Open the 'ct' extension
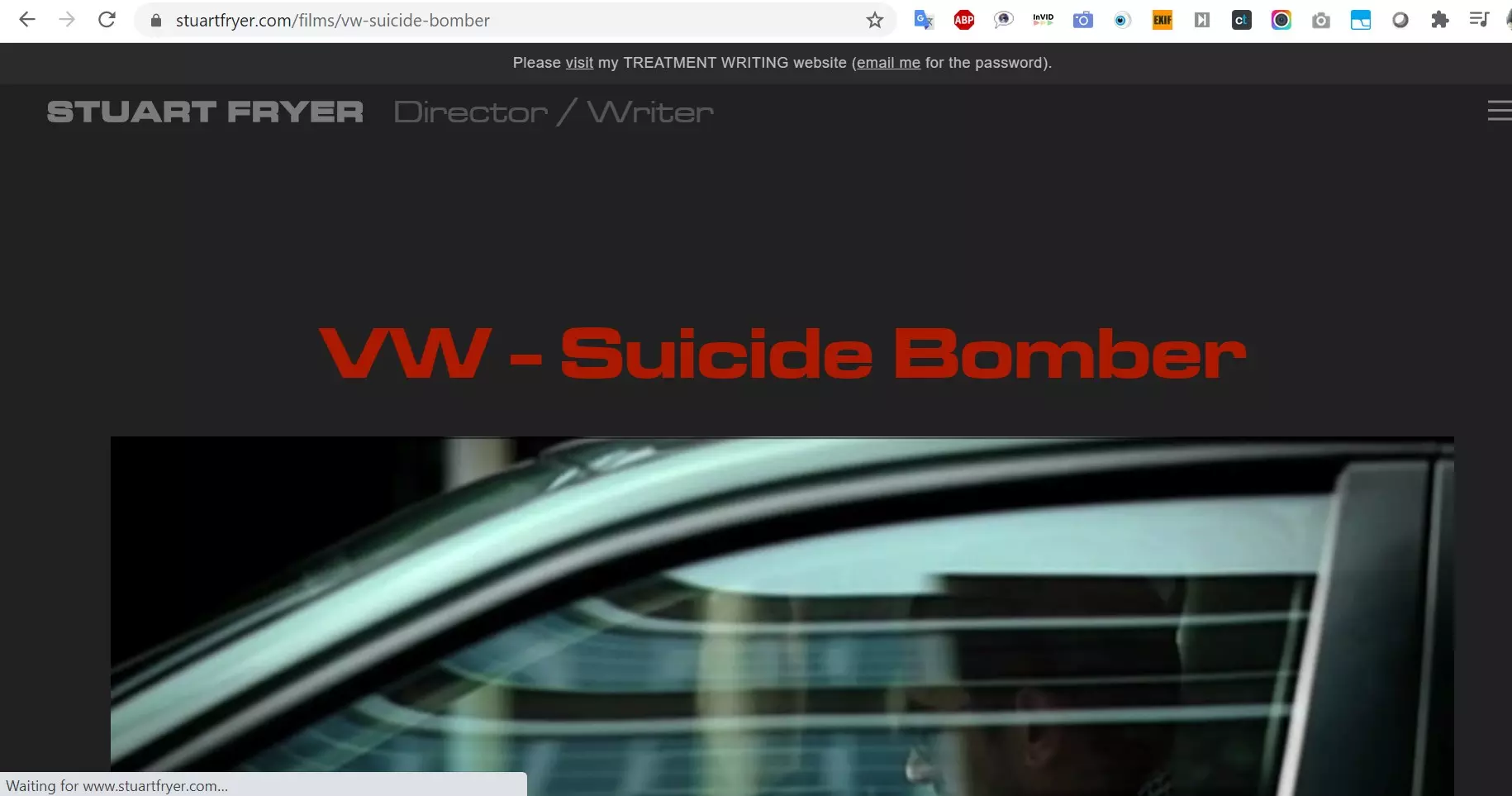The height and width of the screenshot is (796, 1512). point(1241,20)
